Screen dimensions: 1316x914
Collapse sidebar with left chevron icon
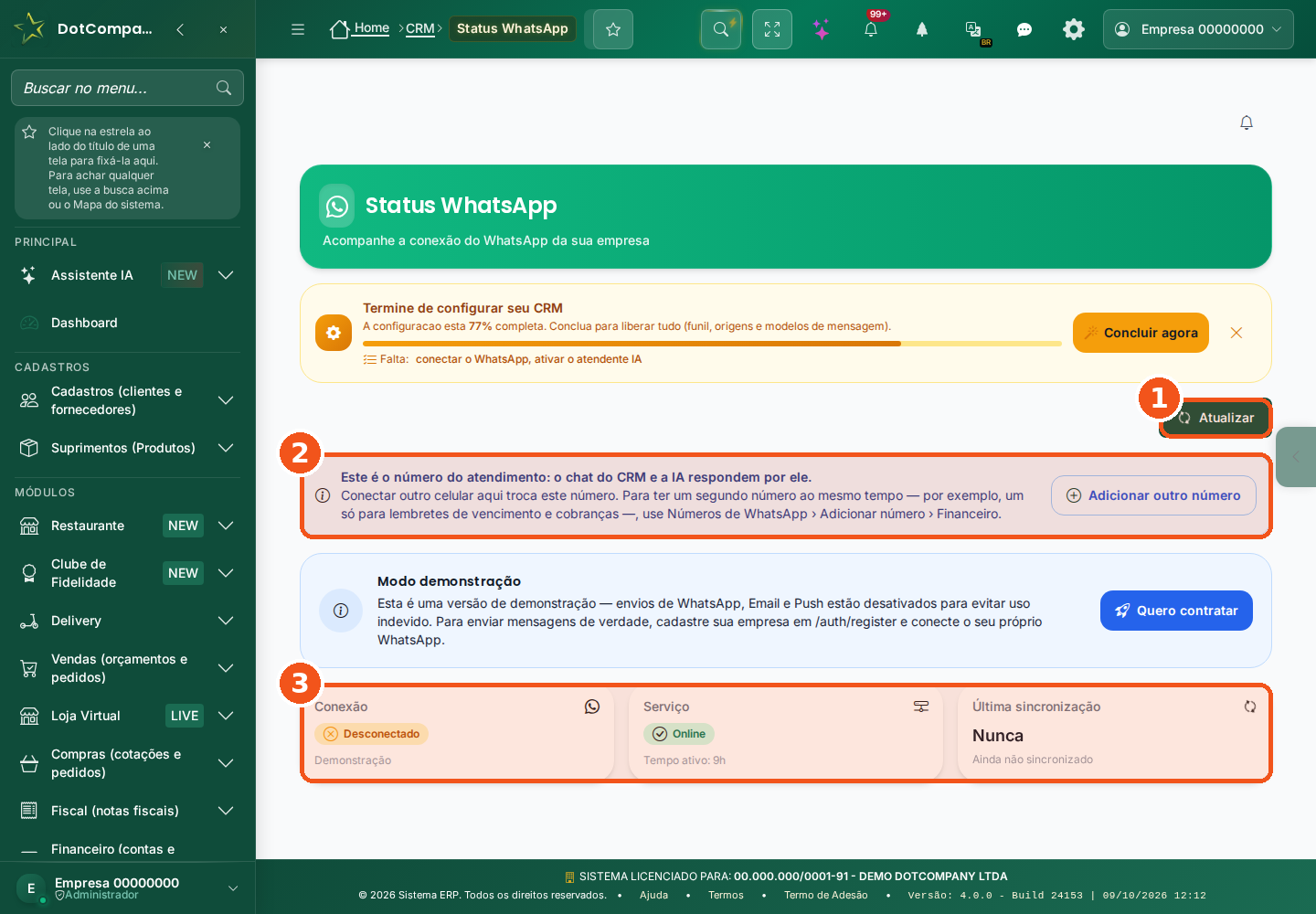click(x=180, y=29)
